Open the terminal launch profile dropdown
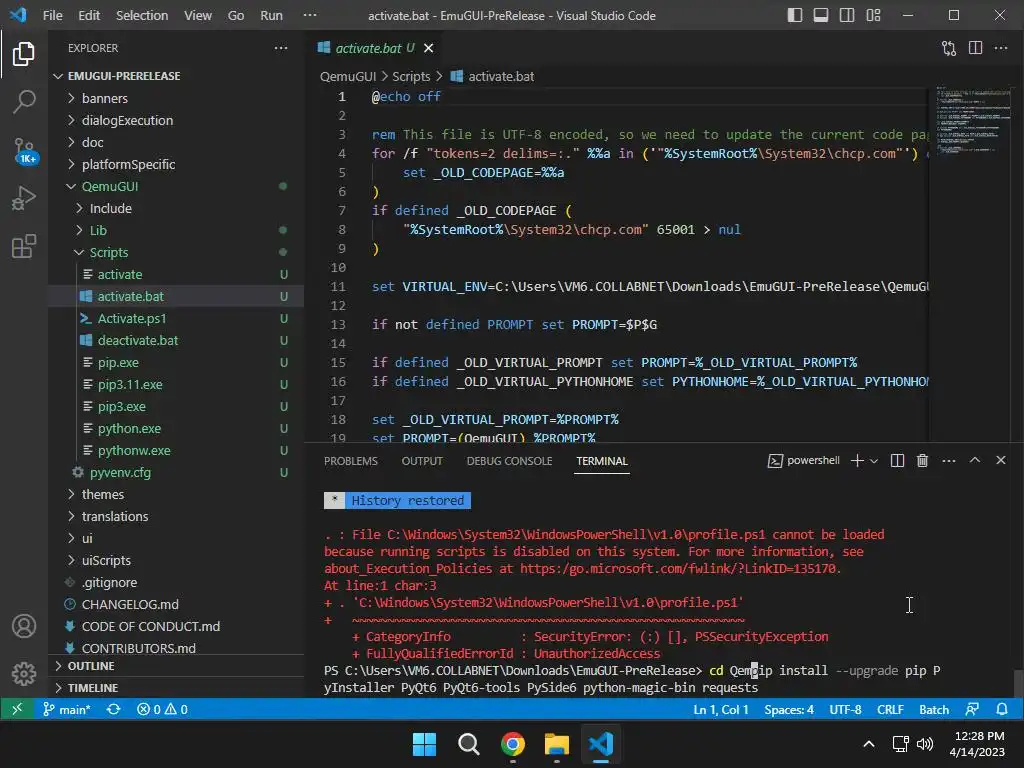The image size is (1024, 768). pyautogui.click(x=874, y=461)
